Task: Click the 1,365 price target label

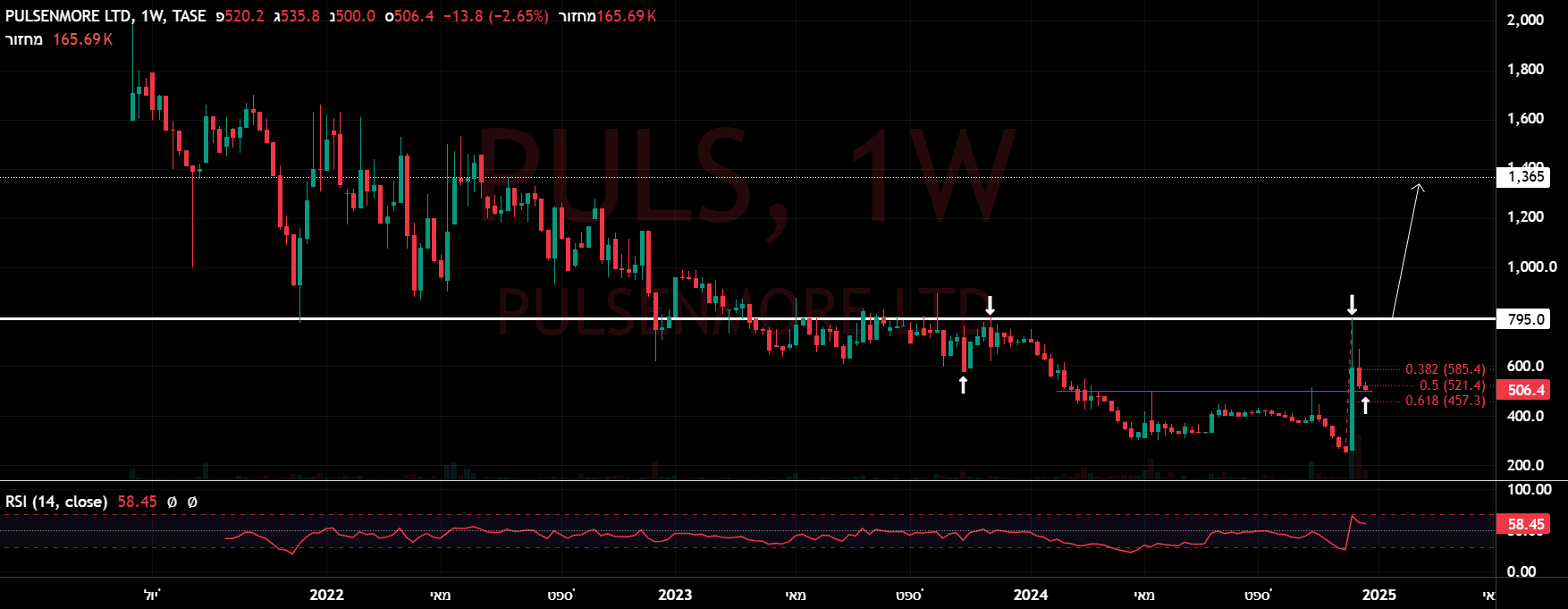Action: [x=1525, y=176]
